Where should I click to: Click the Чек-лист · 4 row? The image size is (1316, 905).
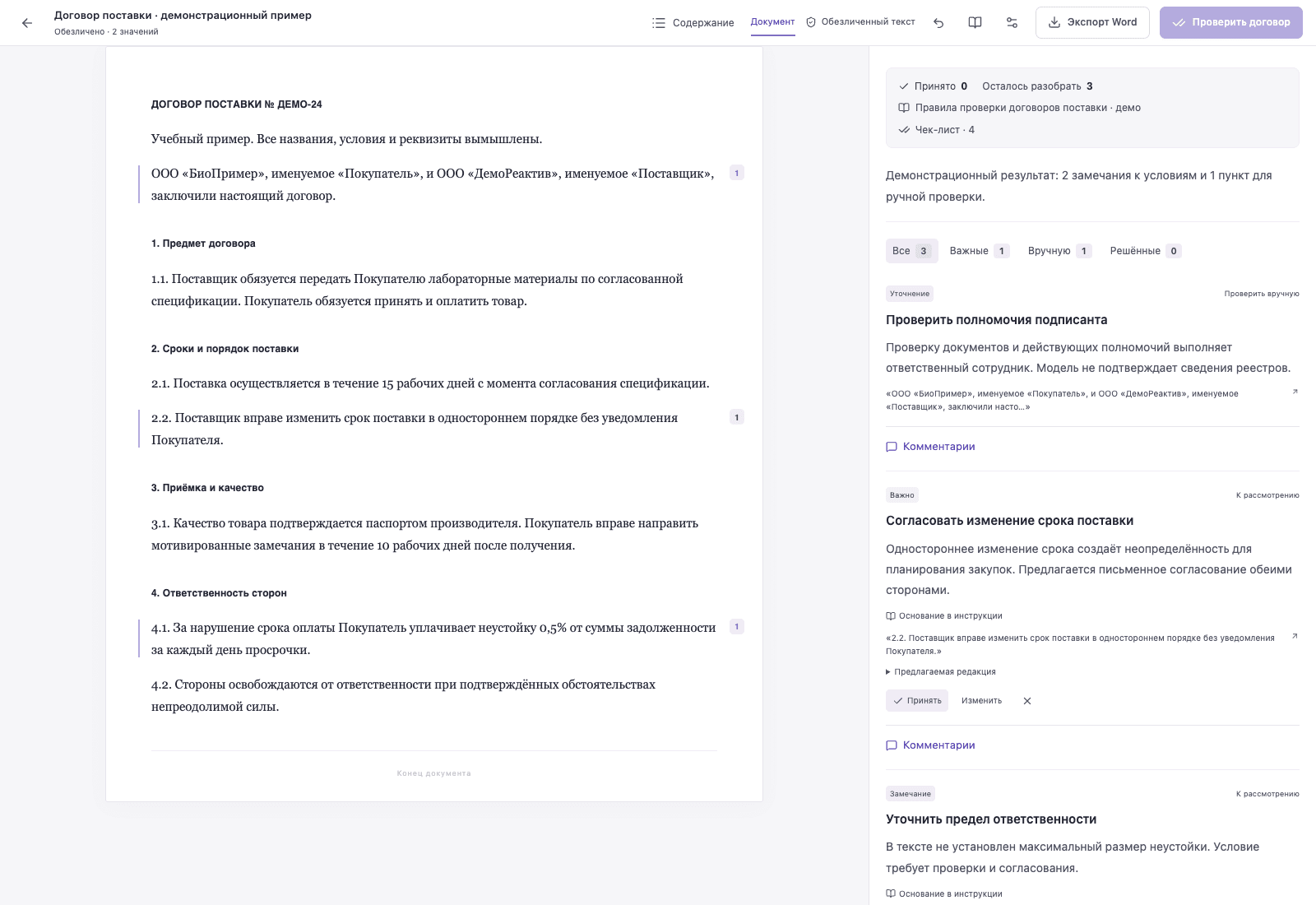[937, 130]
